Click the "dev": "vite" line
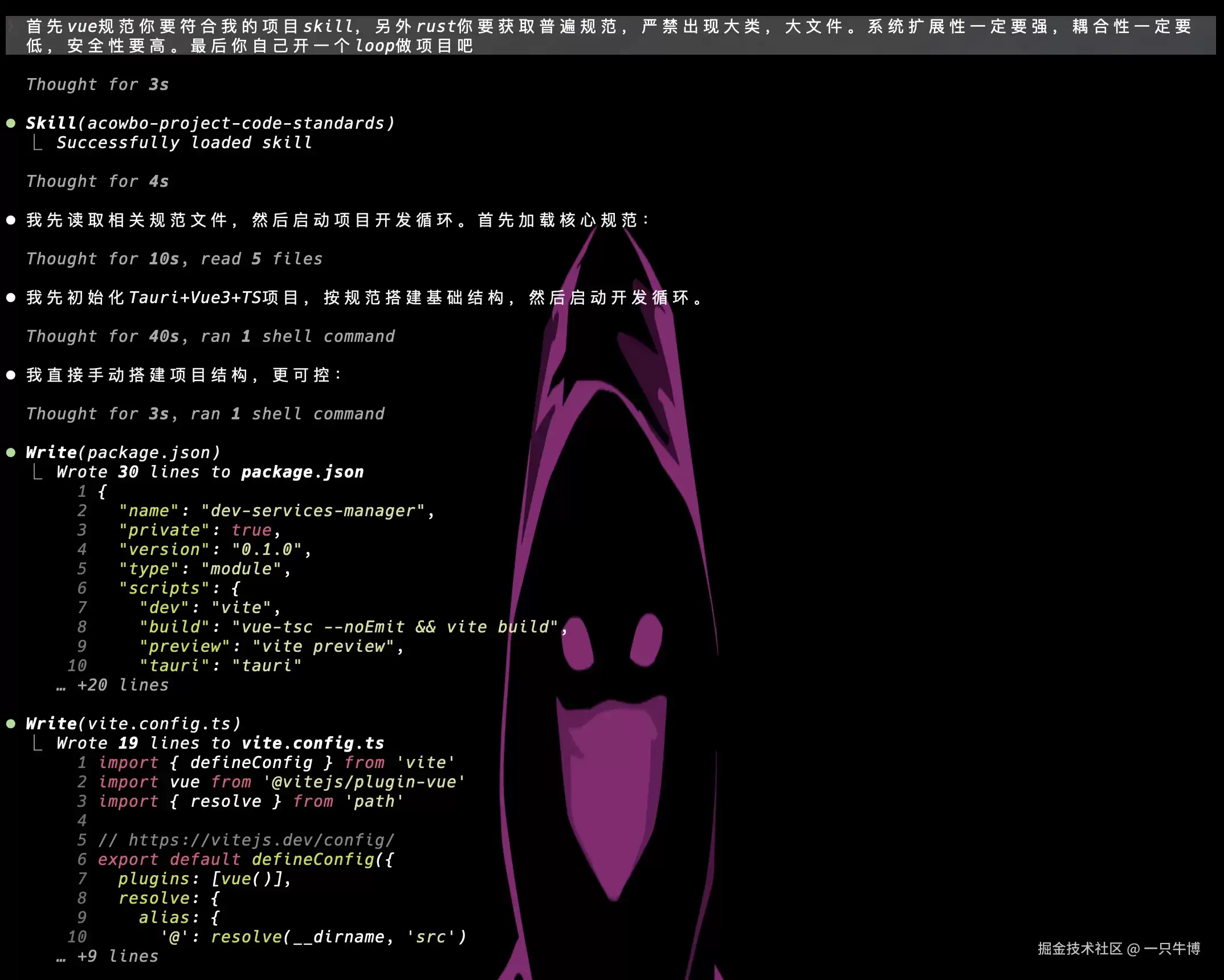The width and height of the screenshot is (1224, 980). [x=210, y=607]
